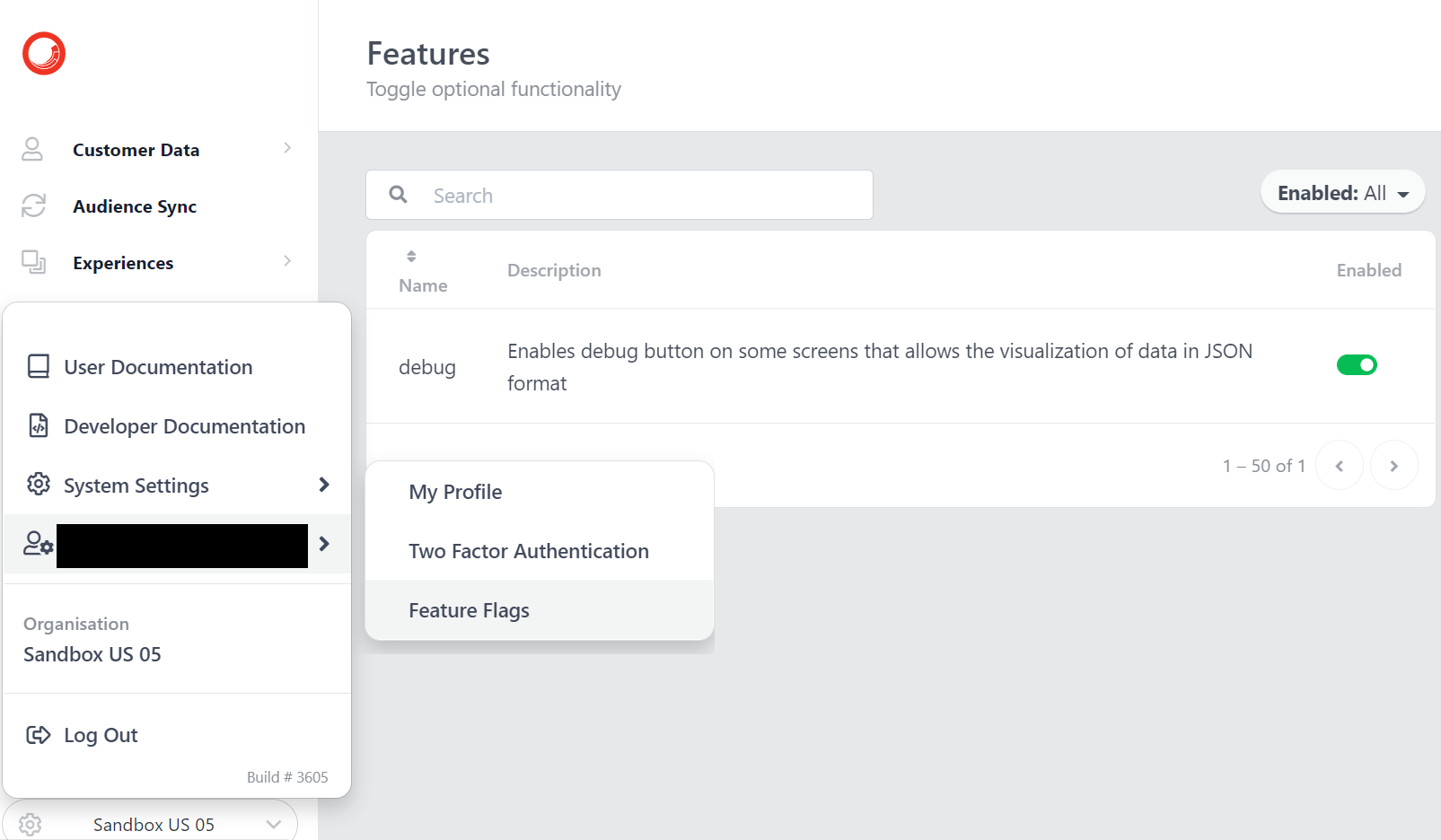The width and height of the screenshot is (1441, 840).
Task: Open User Documentation via its book icon
Action: click(x=38, y=366)
